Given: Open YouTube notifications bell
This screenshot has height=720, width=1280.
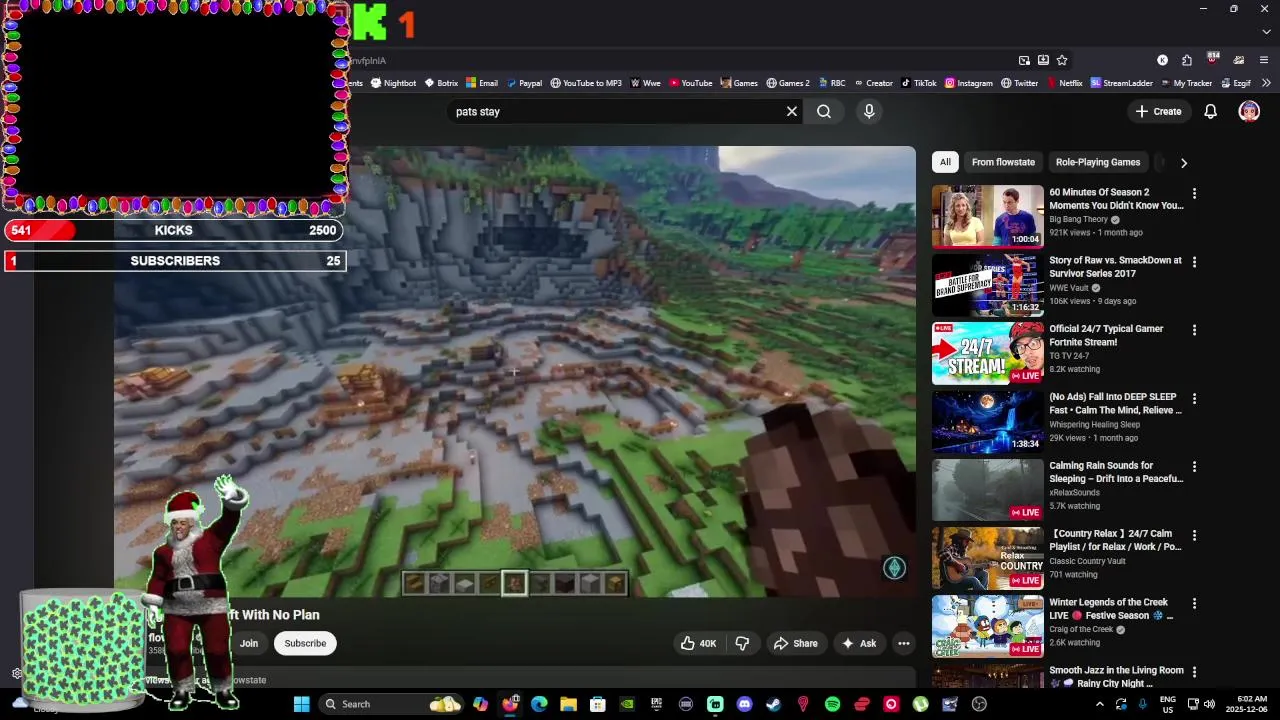Looking at the screenshot, I should click(1210, 112).
